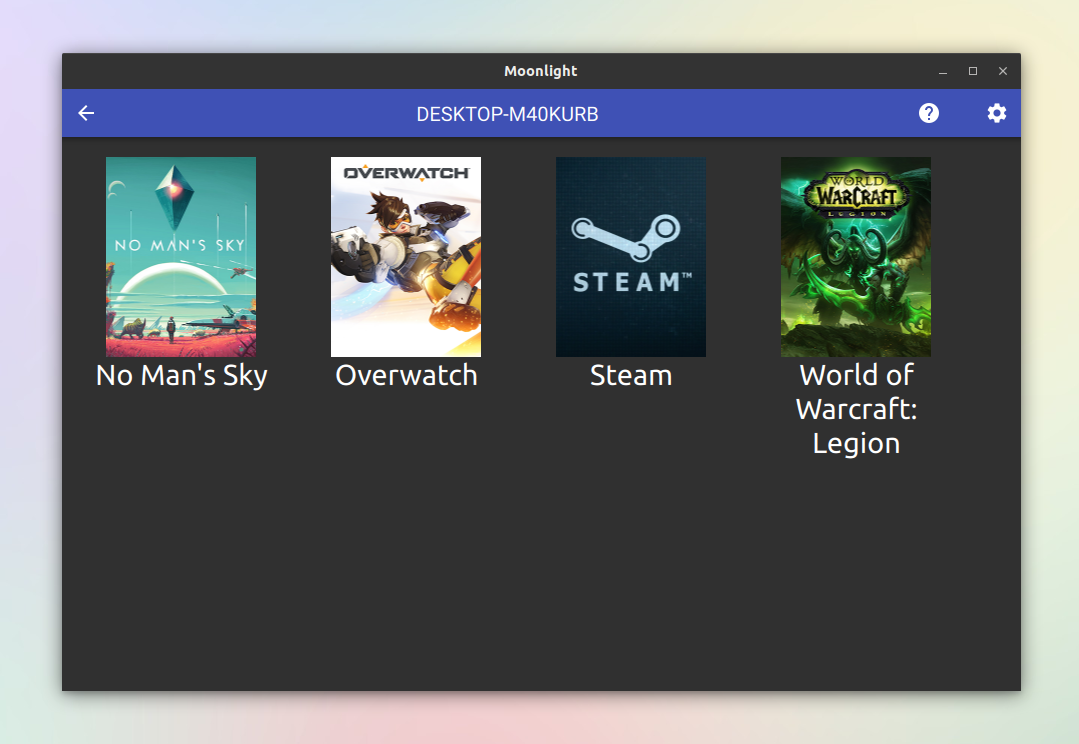The width and height of the screenshot is (1079, 744).
Task: Open help via the question mark icon
Action: [929, 113]
